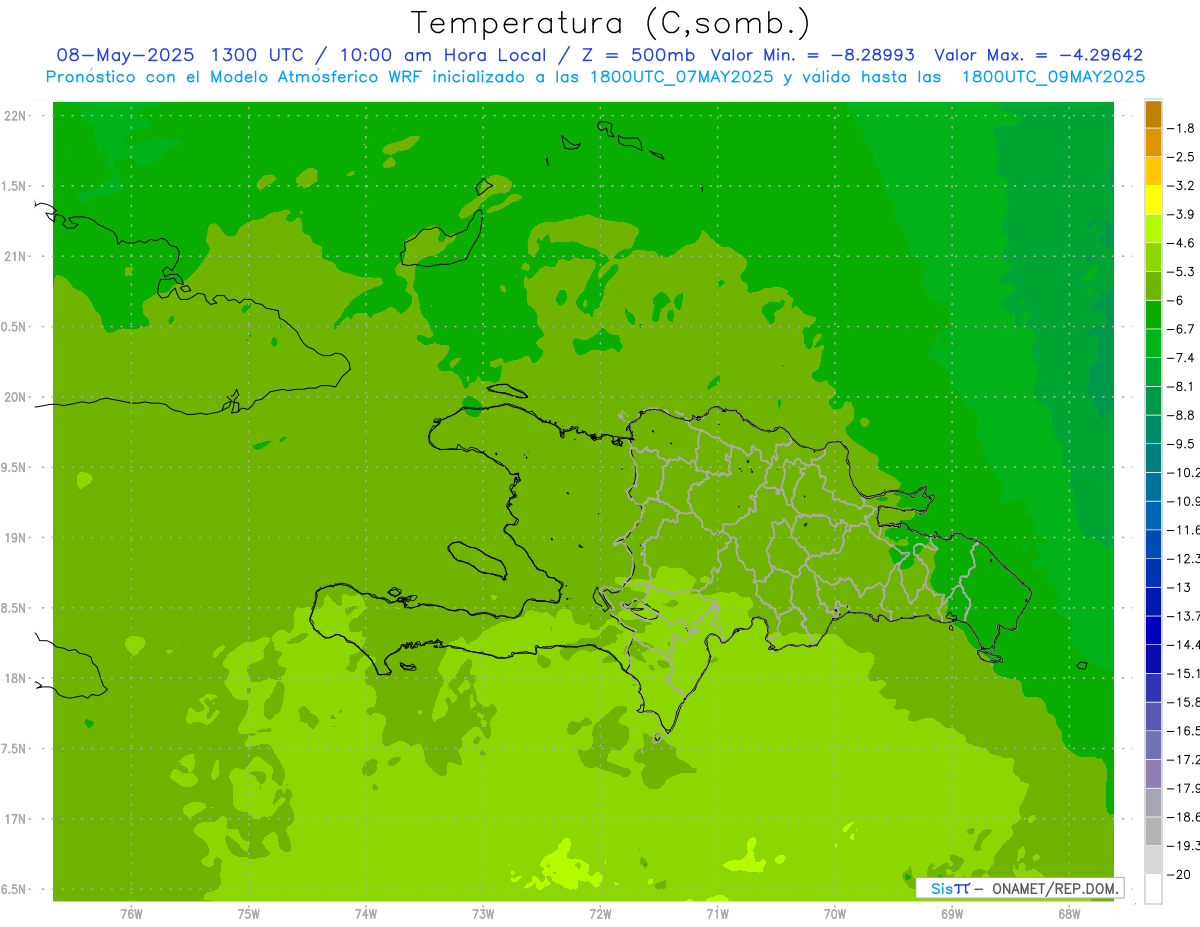Image resolution: width=1200 pixels, height=927 pixels.
Task: Click the "-4.6" colorbar label
Action: [1181, 243]
